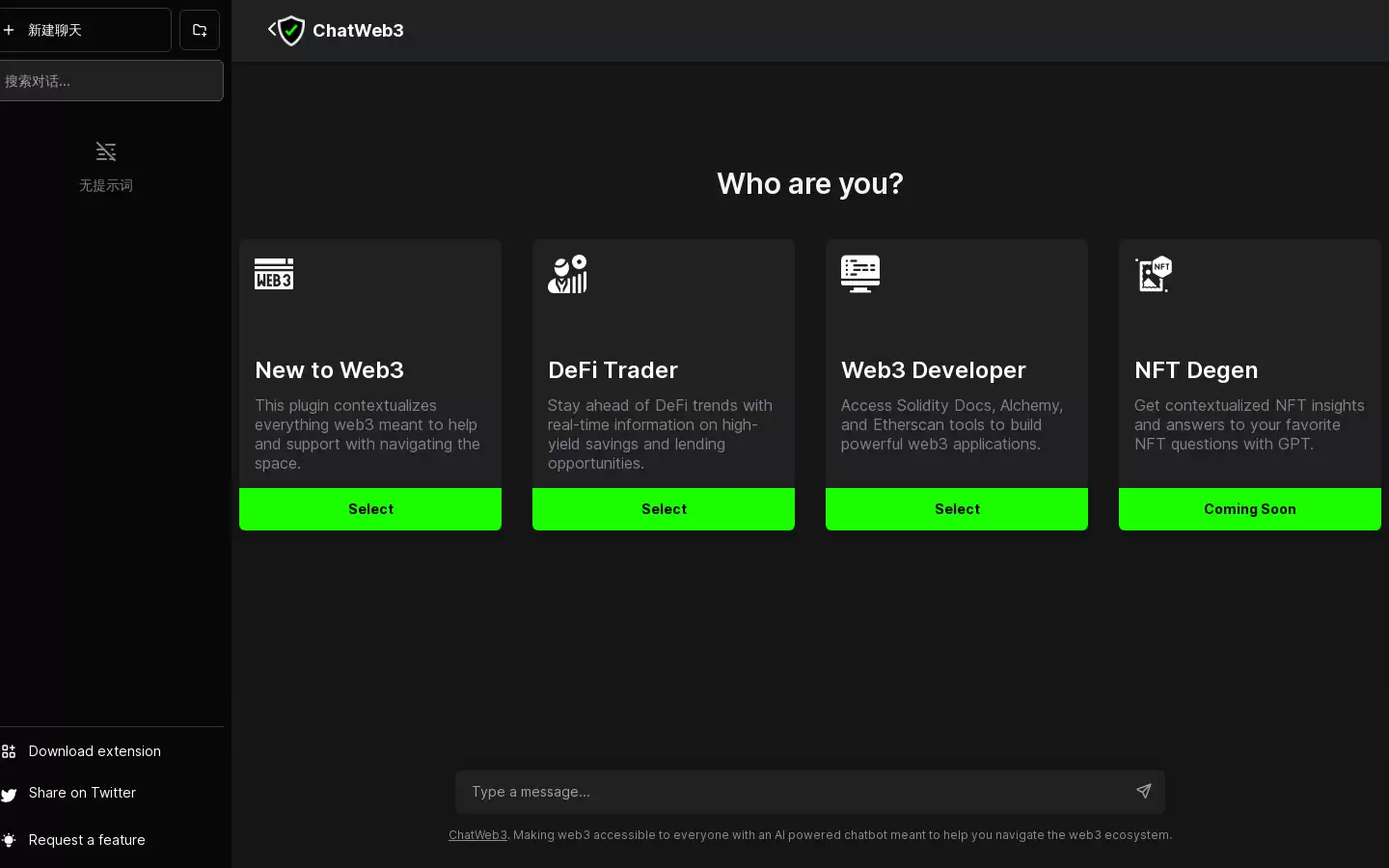Image resolution: width=1389 pixels, height=868 pixels.
Task: Click the Web3 Developer monitor icon
Action: [x=860, y=274]
